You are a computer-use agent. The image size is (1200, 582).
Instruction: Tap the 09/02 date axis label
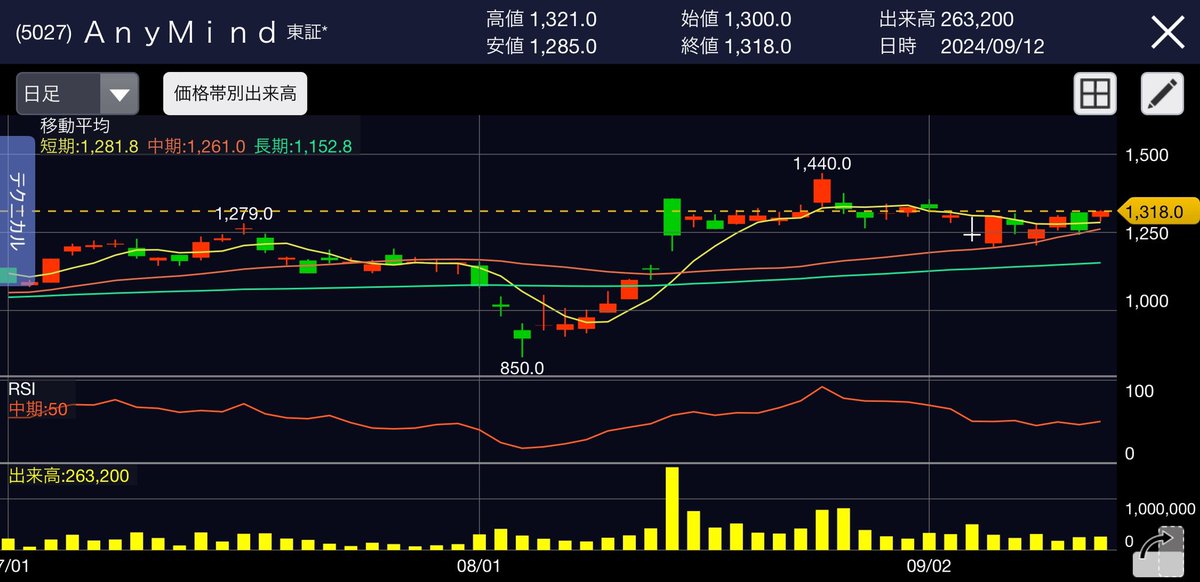pos(930,566)
